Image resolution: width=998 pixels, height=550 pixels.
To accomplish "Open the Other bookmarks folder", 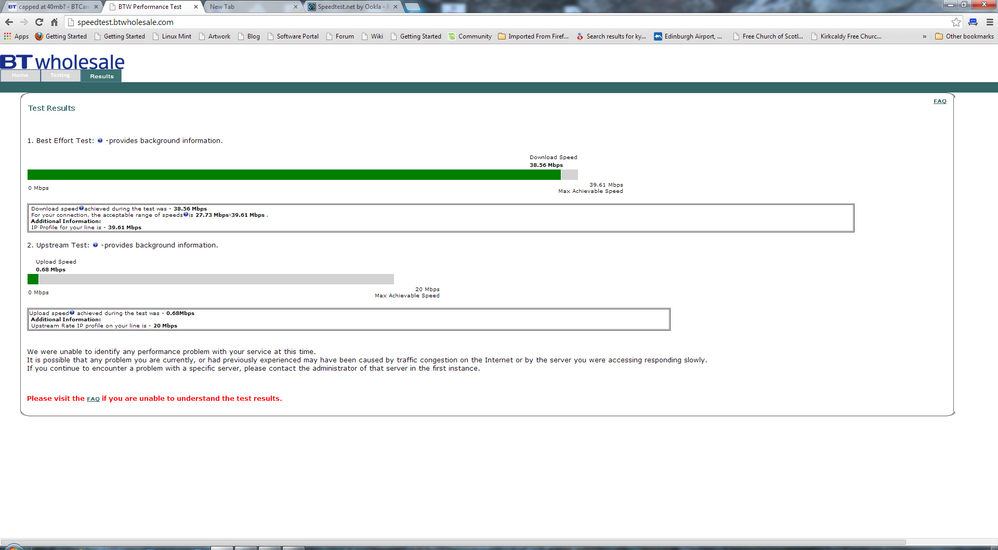I will [x=964, y=36].
